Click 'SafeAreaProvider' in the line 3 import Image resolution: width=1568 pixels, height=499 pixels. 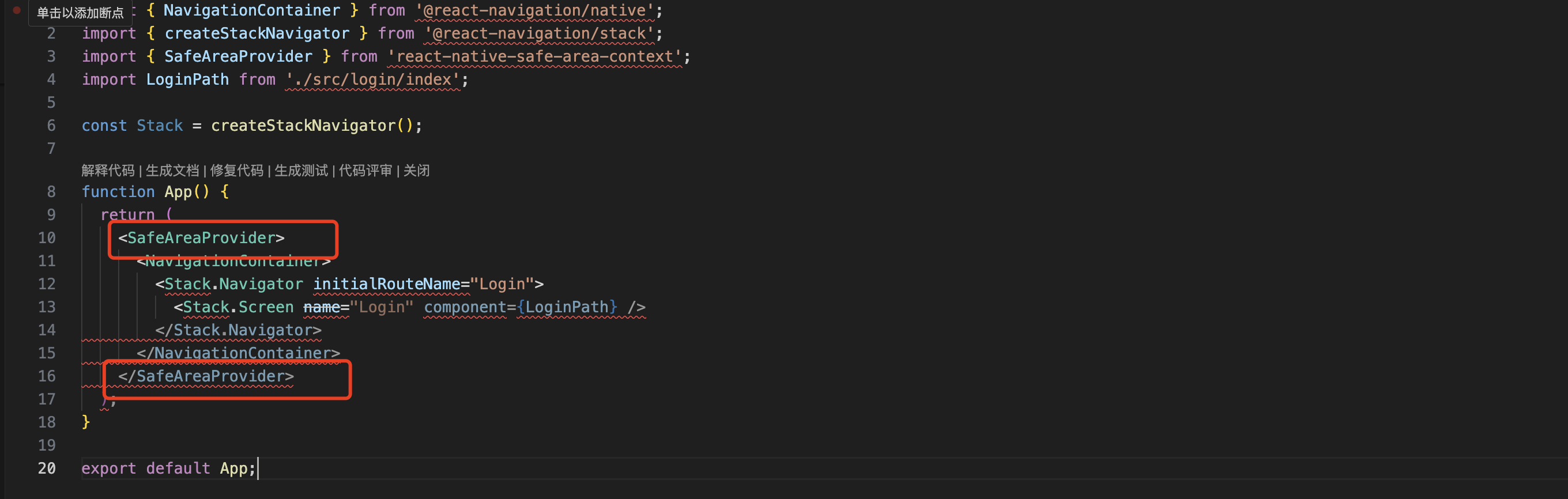[238, 56]
